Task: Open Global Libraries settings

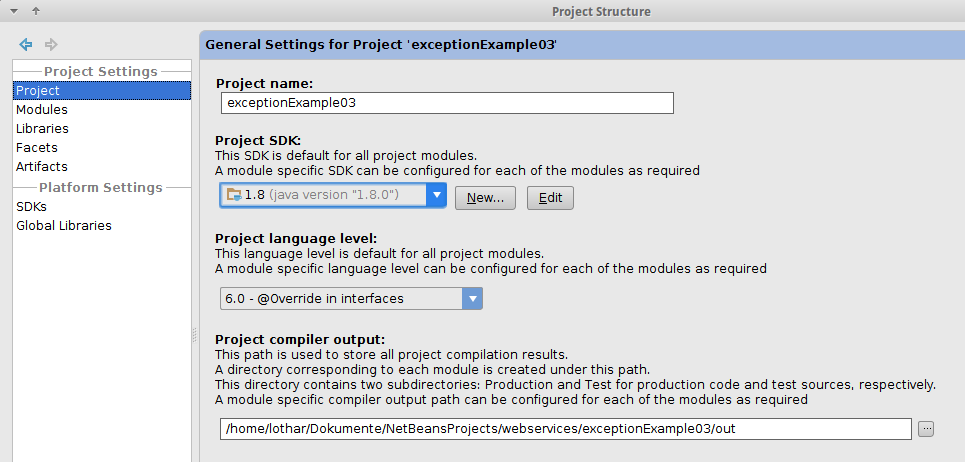Action: click(x=64, y=226)
